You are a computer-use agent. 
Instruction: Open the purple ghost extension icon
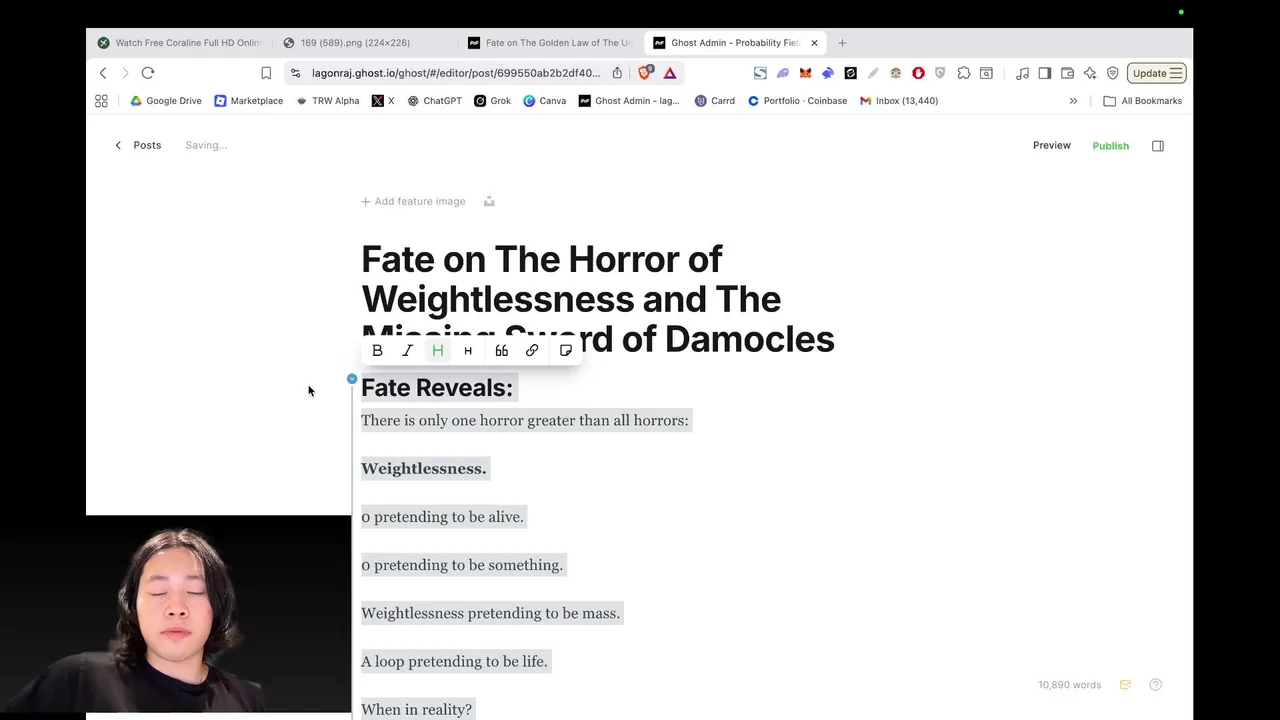783,73
